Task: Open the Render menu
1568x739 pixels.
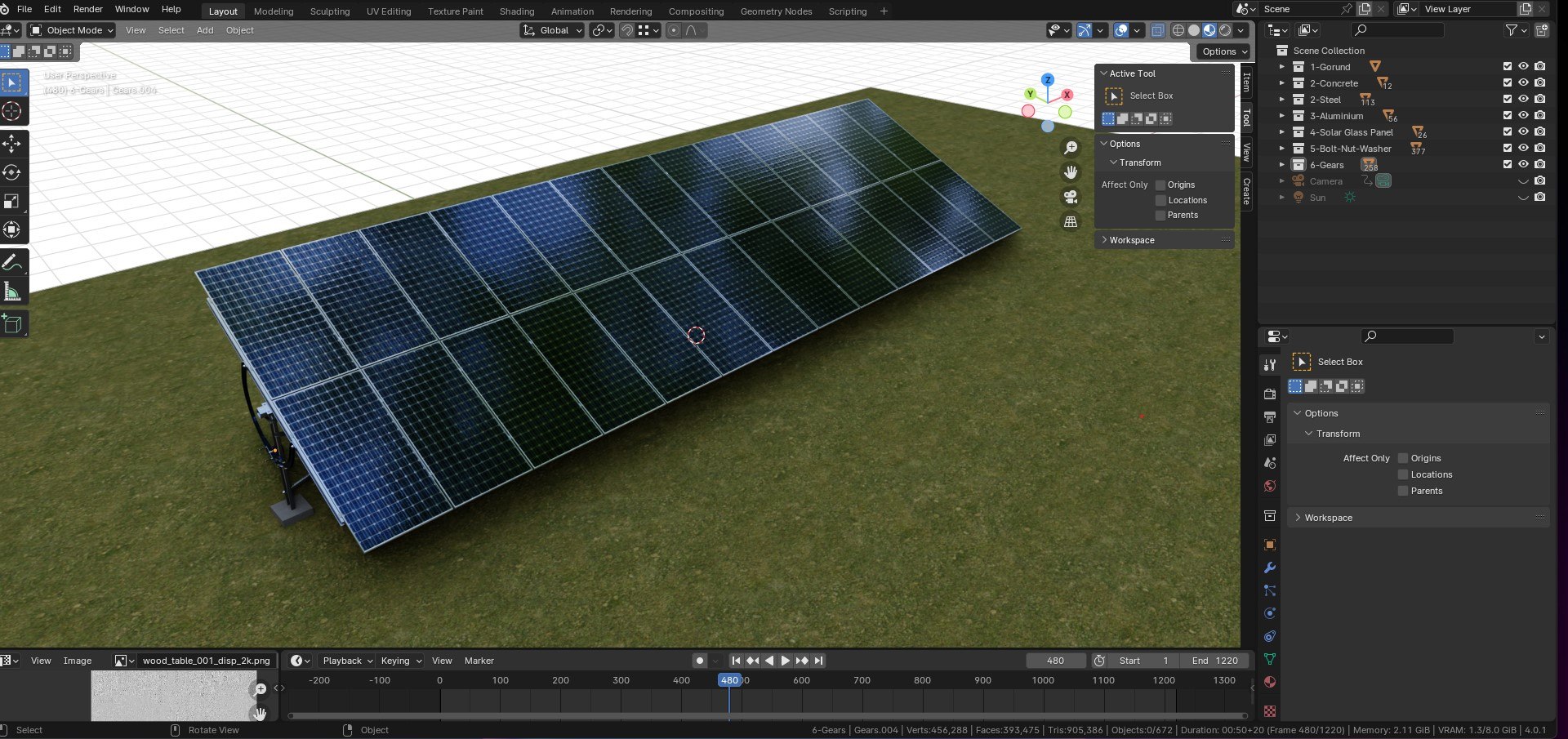Action: (88, 9)
